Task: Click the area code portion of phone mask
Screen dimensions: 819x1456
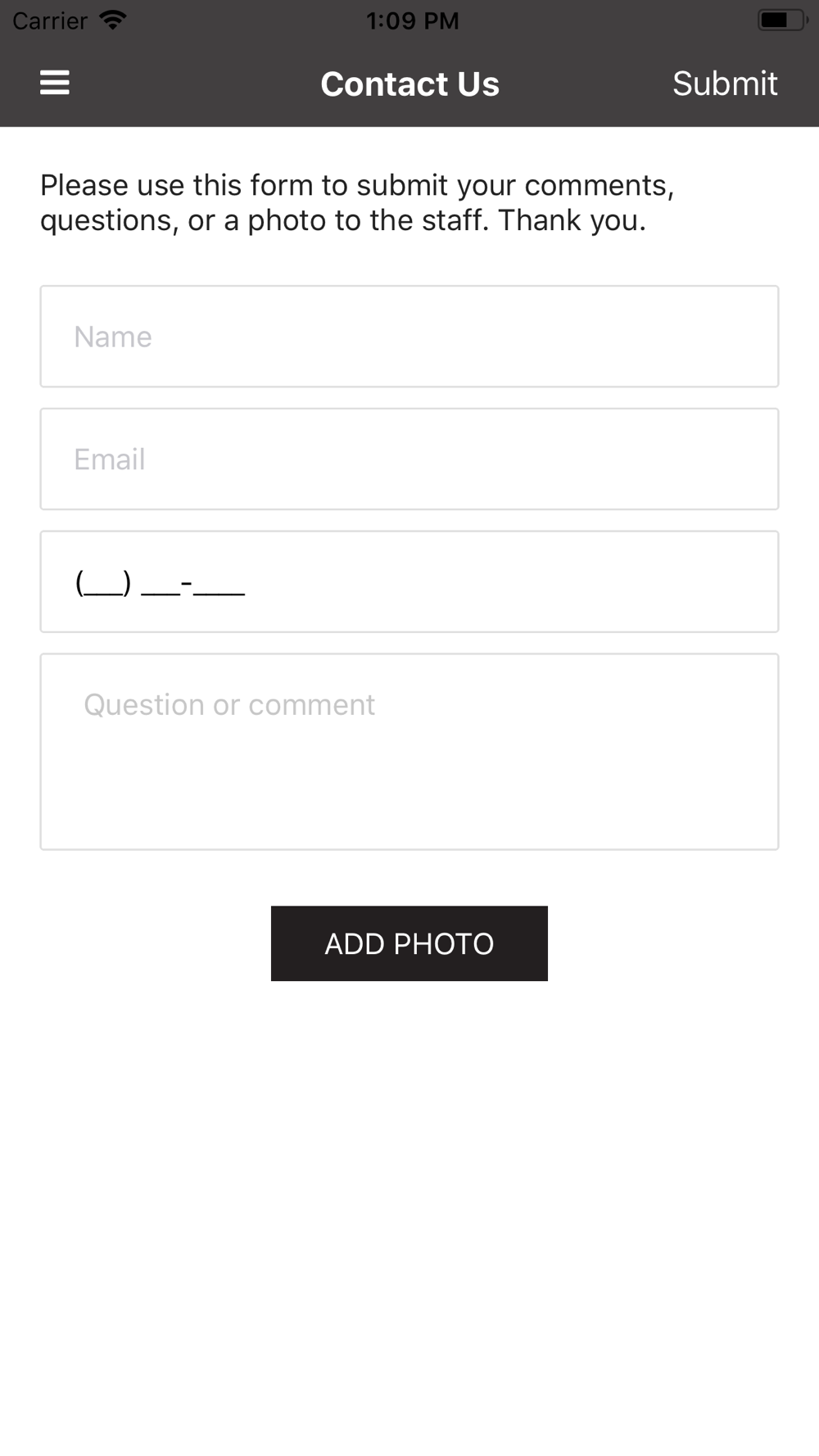Action: pos(103,583)
